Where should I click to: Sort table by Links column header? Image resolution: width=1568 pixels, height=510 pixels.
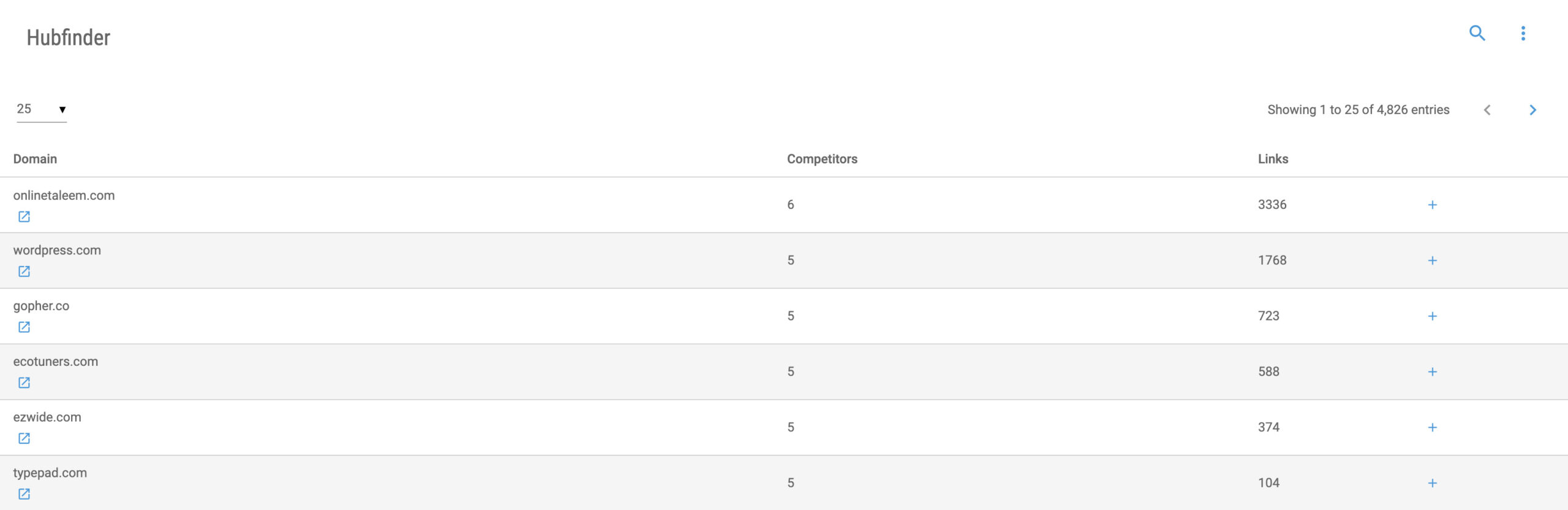[x=1273, y=159]
